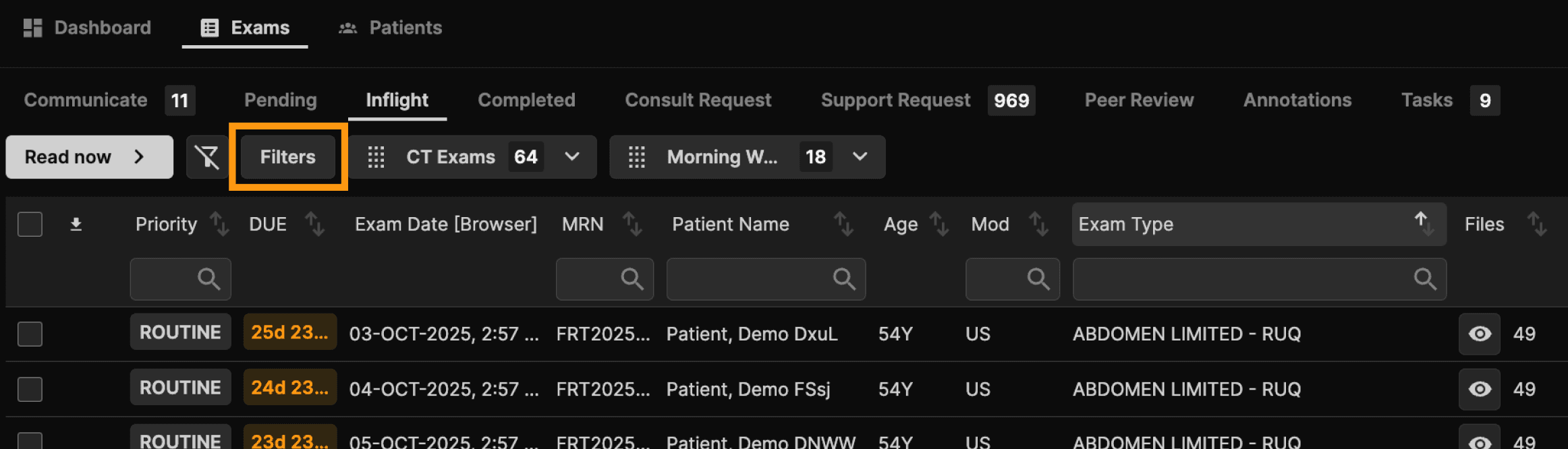Sort by Age column arrows

(x=940, y=224)
